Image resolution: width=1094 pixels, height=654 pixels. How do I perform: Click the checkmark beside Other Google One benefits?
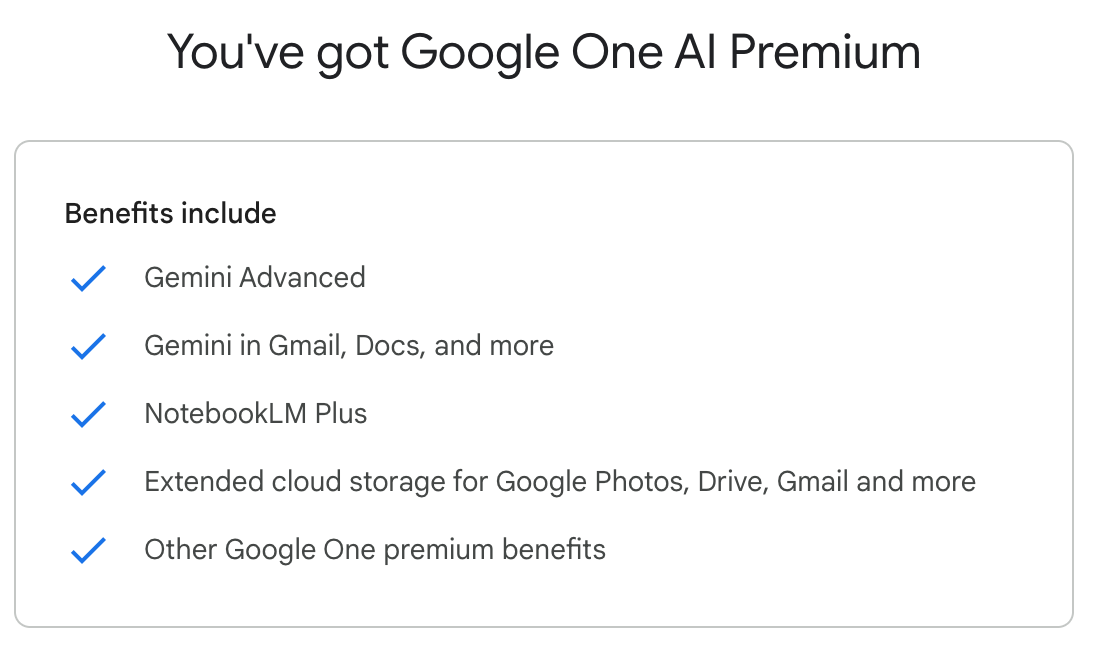tap(89, 550)
